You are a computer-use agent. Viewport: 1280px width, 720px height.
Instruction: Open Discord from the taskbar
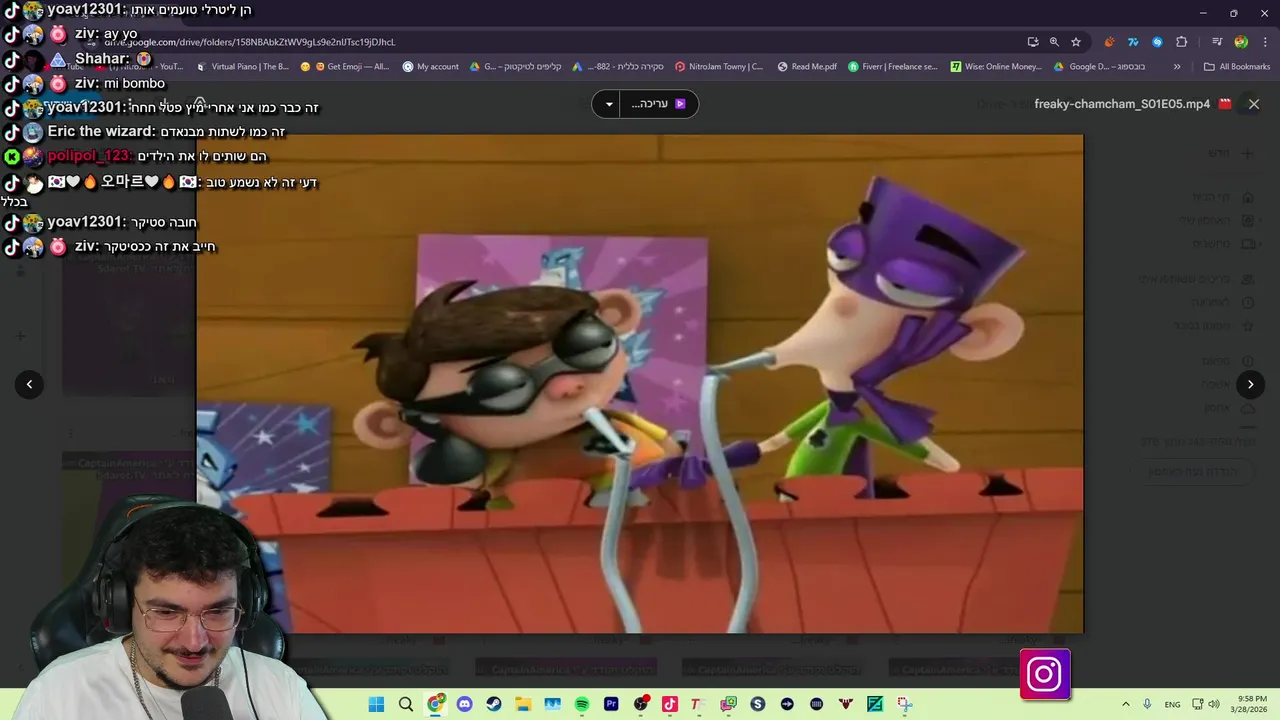tap(464, 704)
